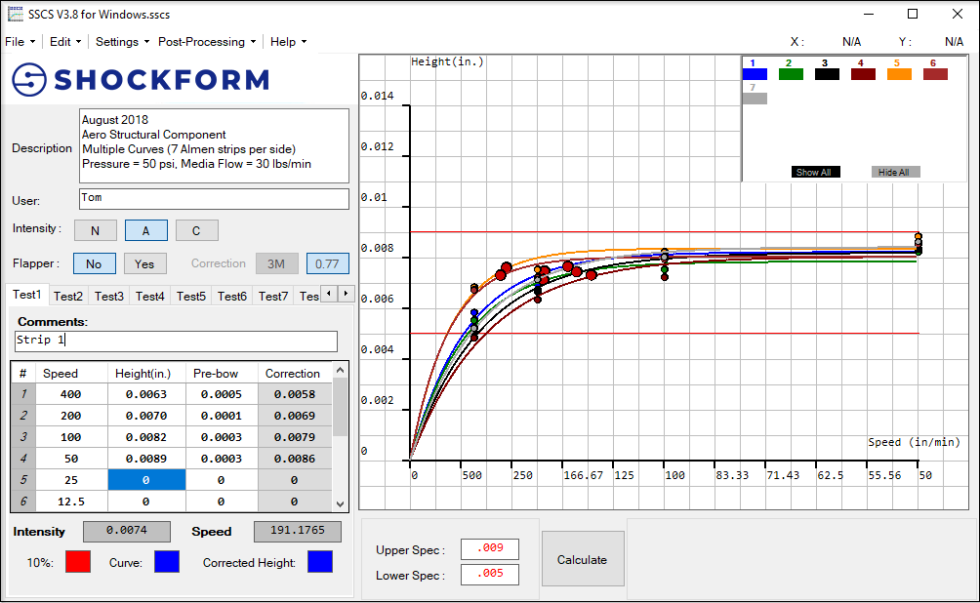This screenshot has width=980, height=603.
Task: Click the SSCS application icon in title bar
Action: pyautogui.click(x=14, y=14)
